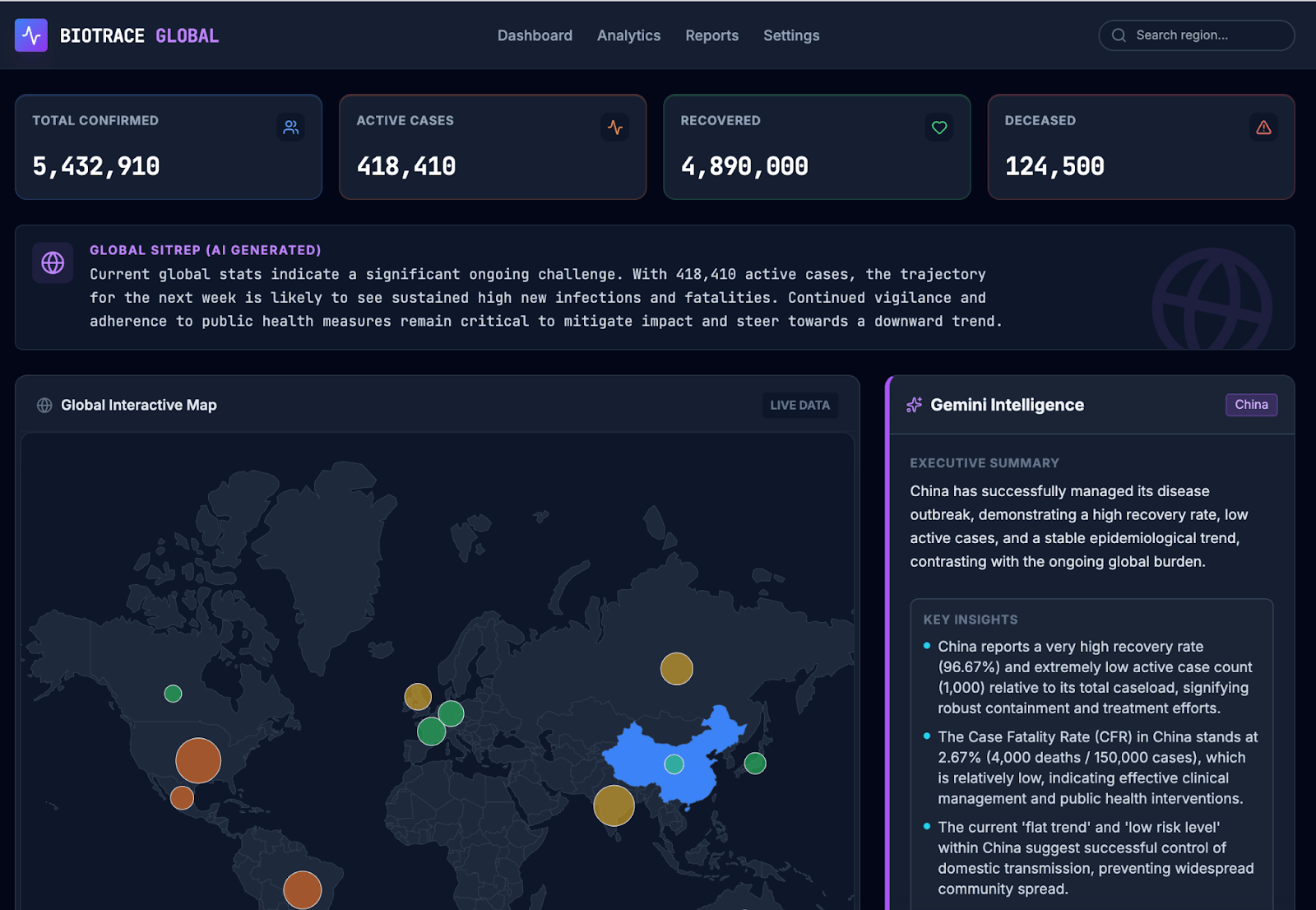Go to Settings in the navigation
The height and width of the screenshot is (910, 1316).
click(790, 35)
